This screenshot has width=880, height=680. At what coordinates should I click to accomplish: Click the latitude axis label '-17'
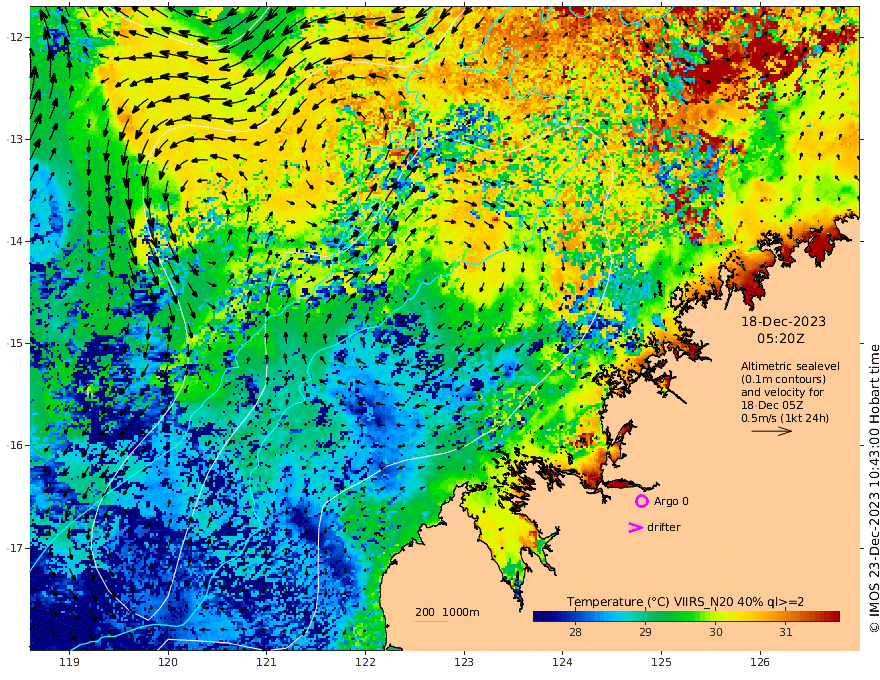click(16, 548)
